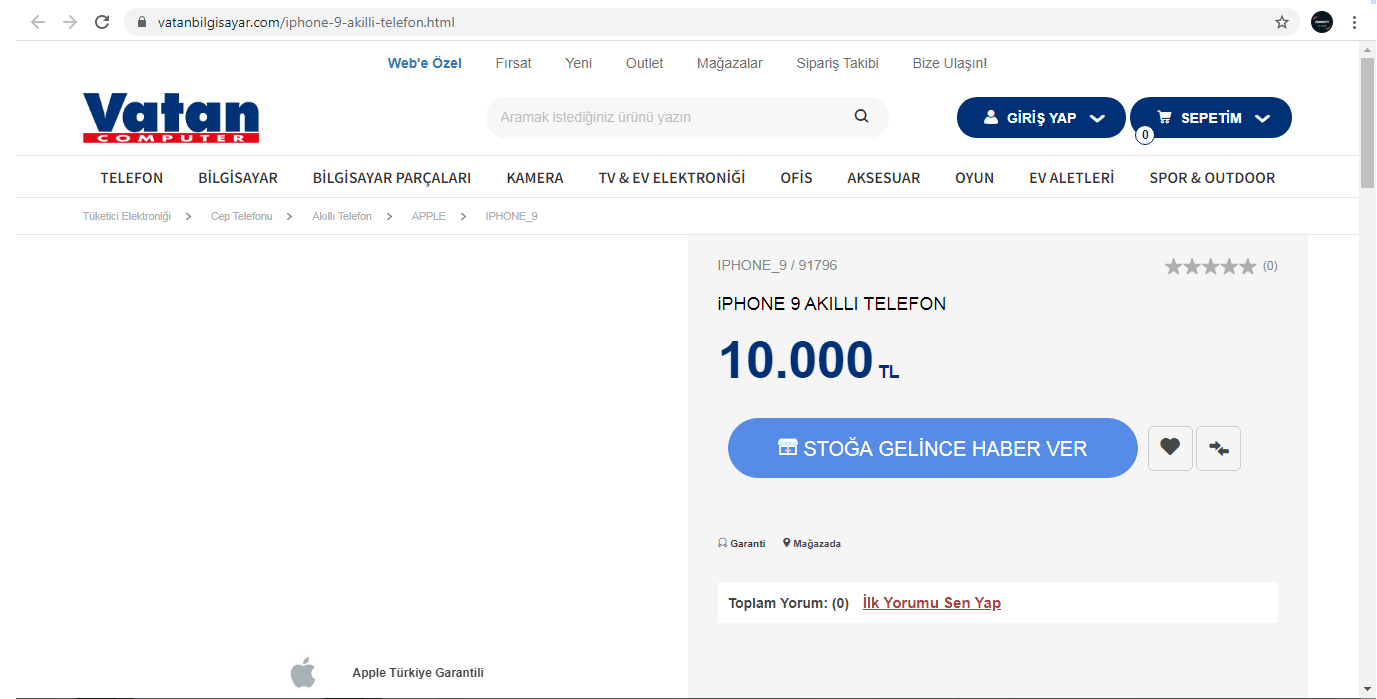Click the padlock site security icon

[141, 22]
